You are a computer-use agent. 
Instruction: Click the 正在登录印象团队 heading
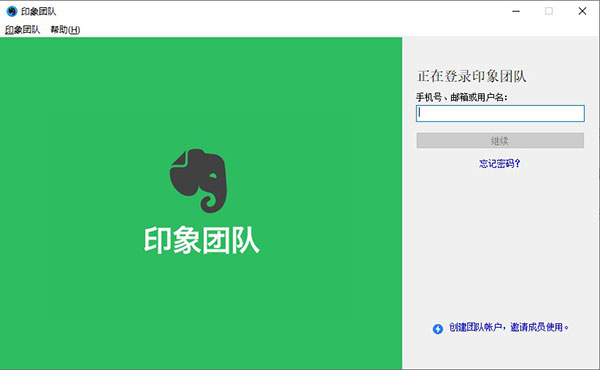[471, 76]
